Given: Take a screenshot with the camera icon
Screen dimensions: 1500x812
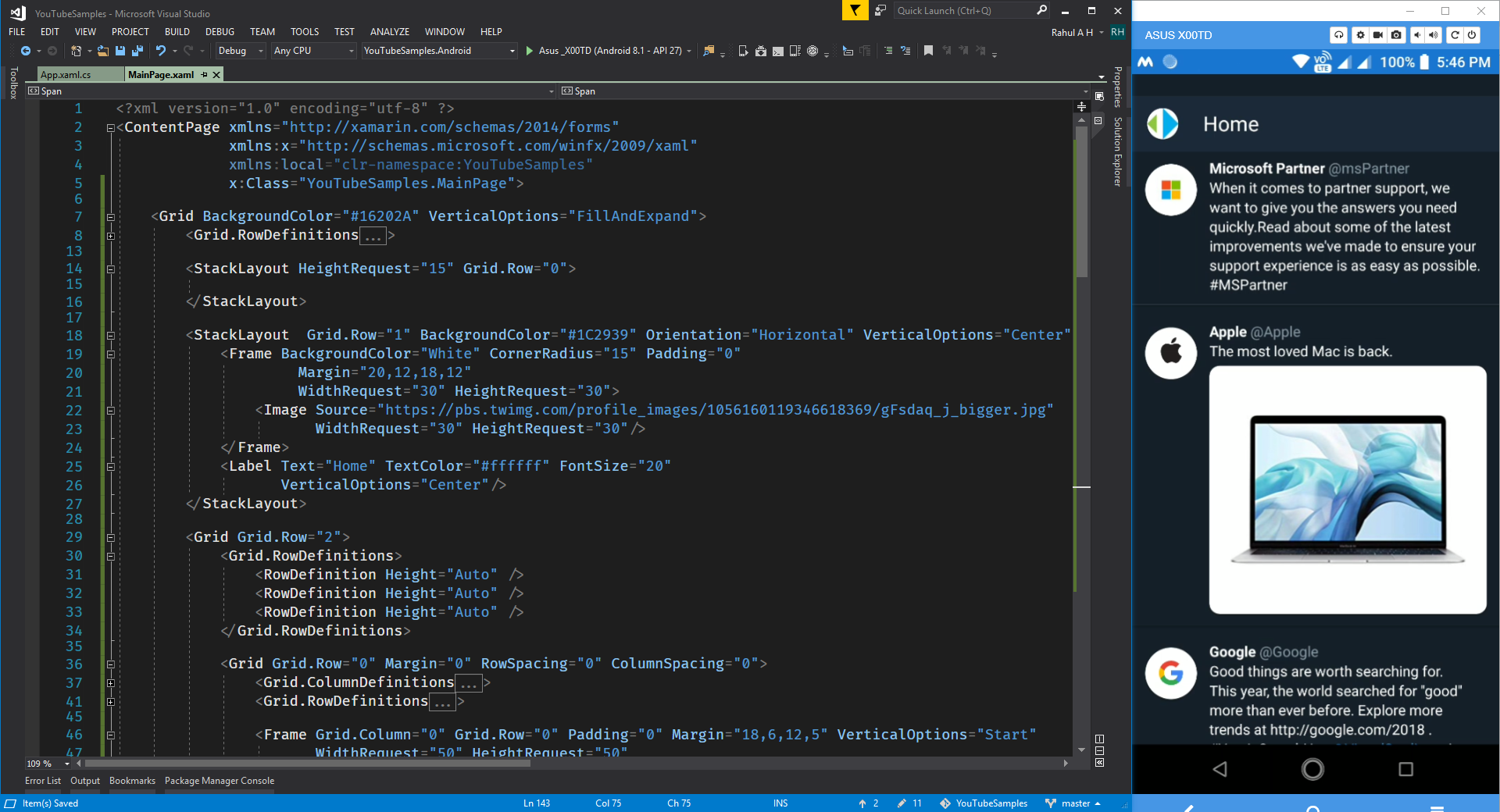Looking at the screenshot, I should point(1396,35).
